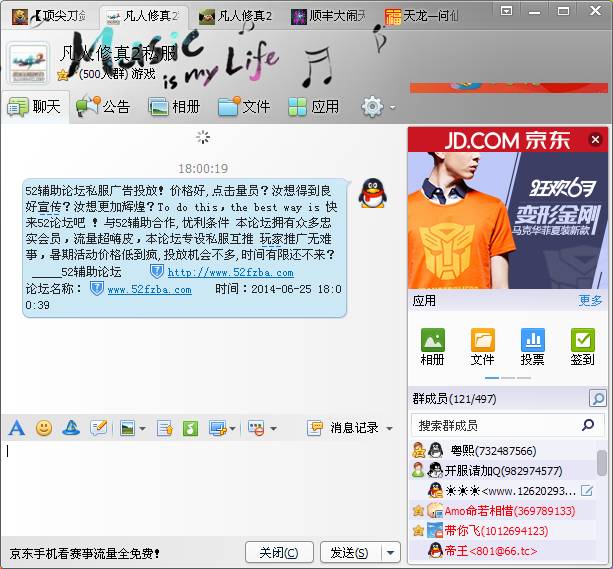Click the block group messages icon
The image size is (613, 569).
256,428
